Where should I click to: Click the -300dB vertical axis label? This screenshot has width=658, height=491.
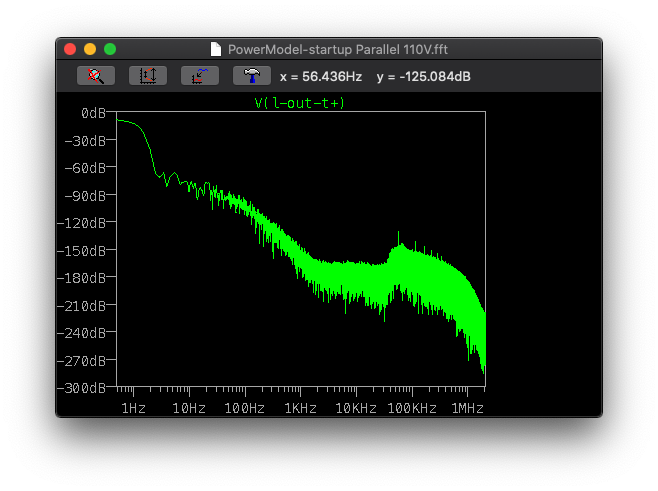click(x=81, y=388)
